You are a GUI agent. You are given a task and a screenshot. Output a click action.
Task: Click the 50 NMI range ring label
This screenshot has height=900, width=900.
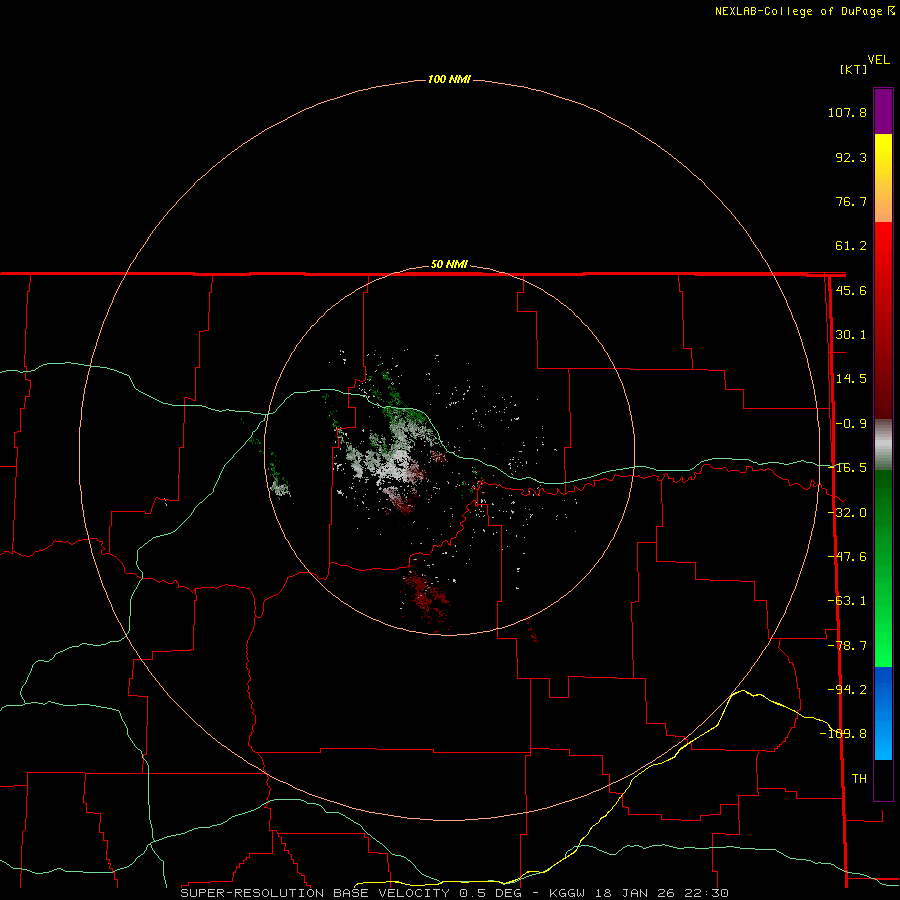pos(449,265)
